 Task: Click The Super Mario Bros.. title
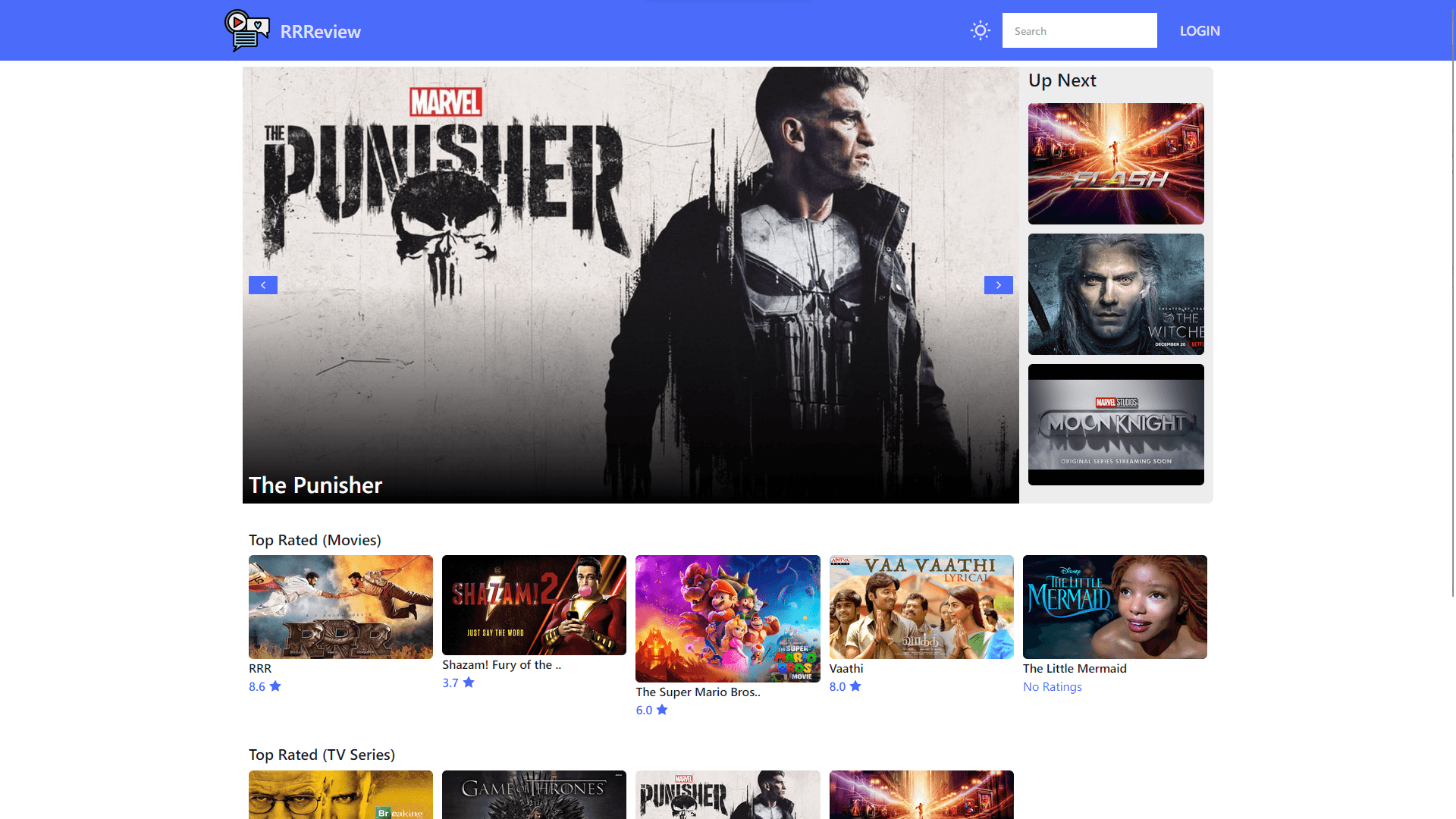point(698,692)
